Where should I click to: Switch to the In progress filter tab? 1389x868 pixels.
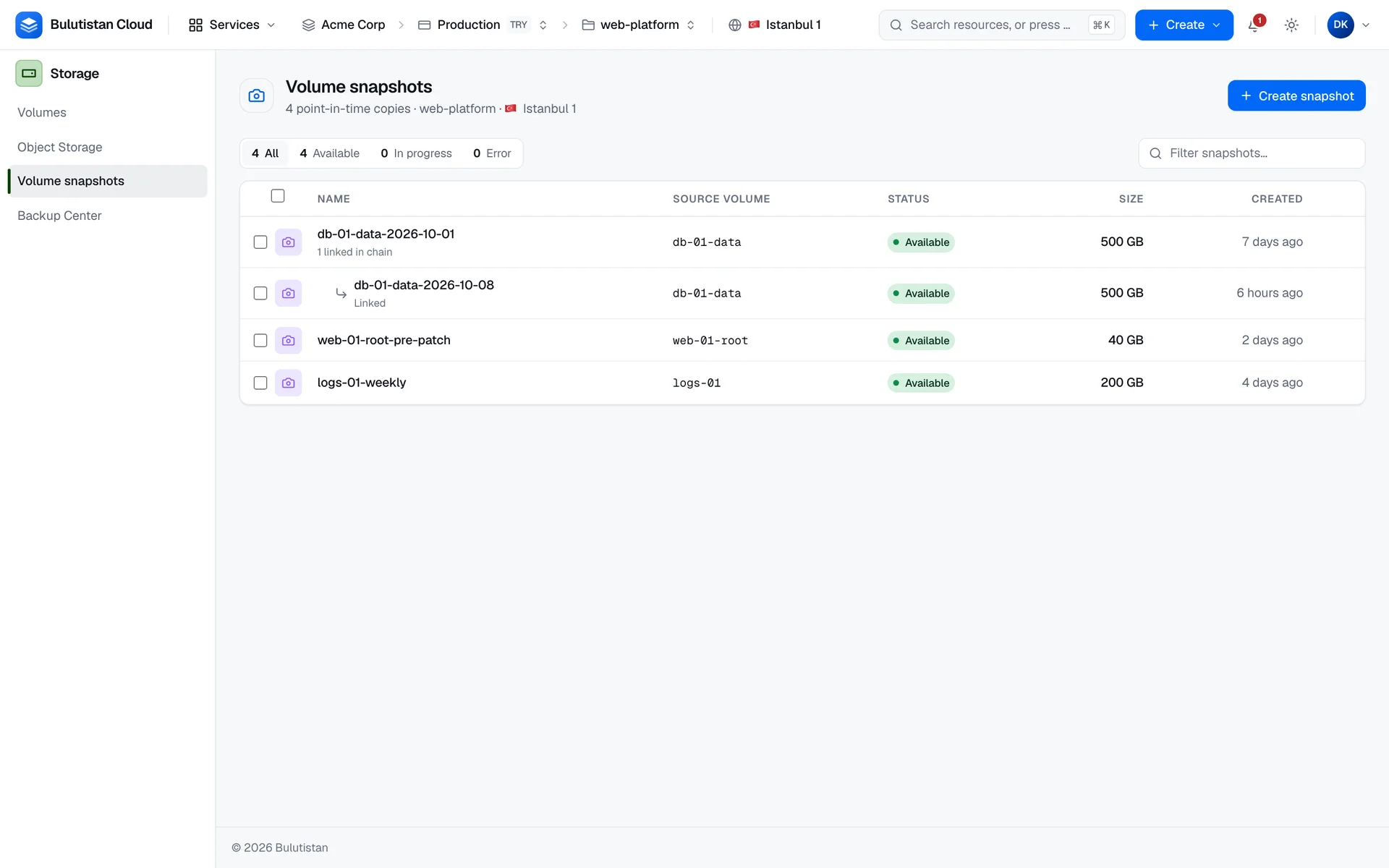[x=416, y=153]
